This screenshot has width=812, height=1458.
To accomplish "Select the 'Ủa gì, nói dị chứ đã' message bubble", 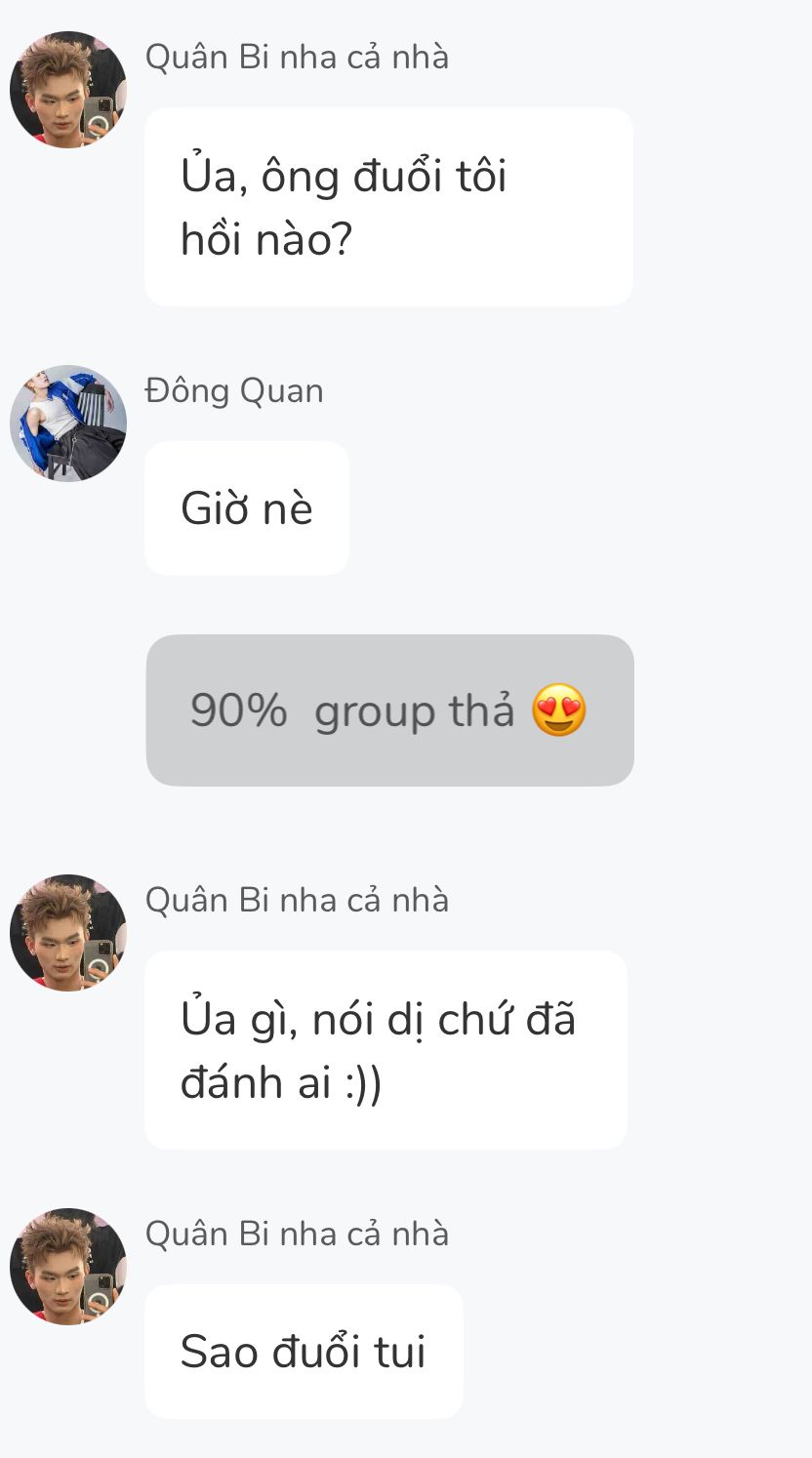I will (x=386, y=1050).
